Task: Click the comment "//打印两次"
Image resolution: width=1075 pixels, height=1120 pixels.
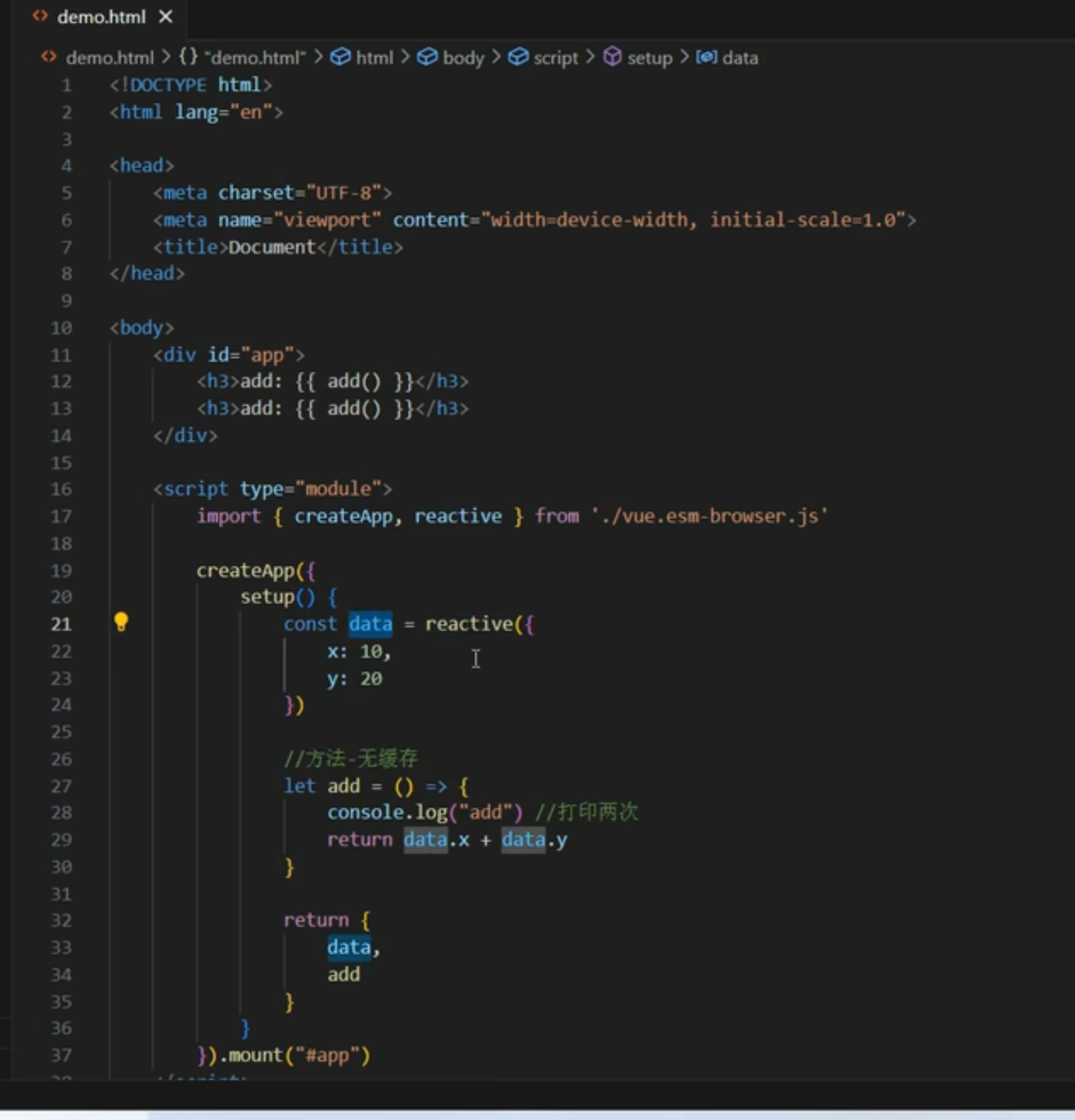Action: click(x=586, y=812)
